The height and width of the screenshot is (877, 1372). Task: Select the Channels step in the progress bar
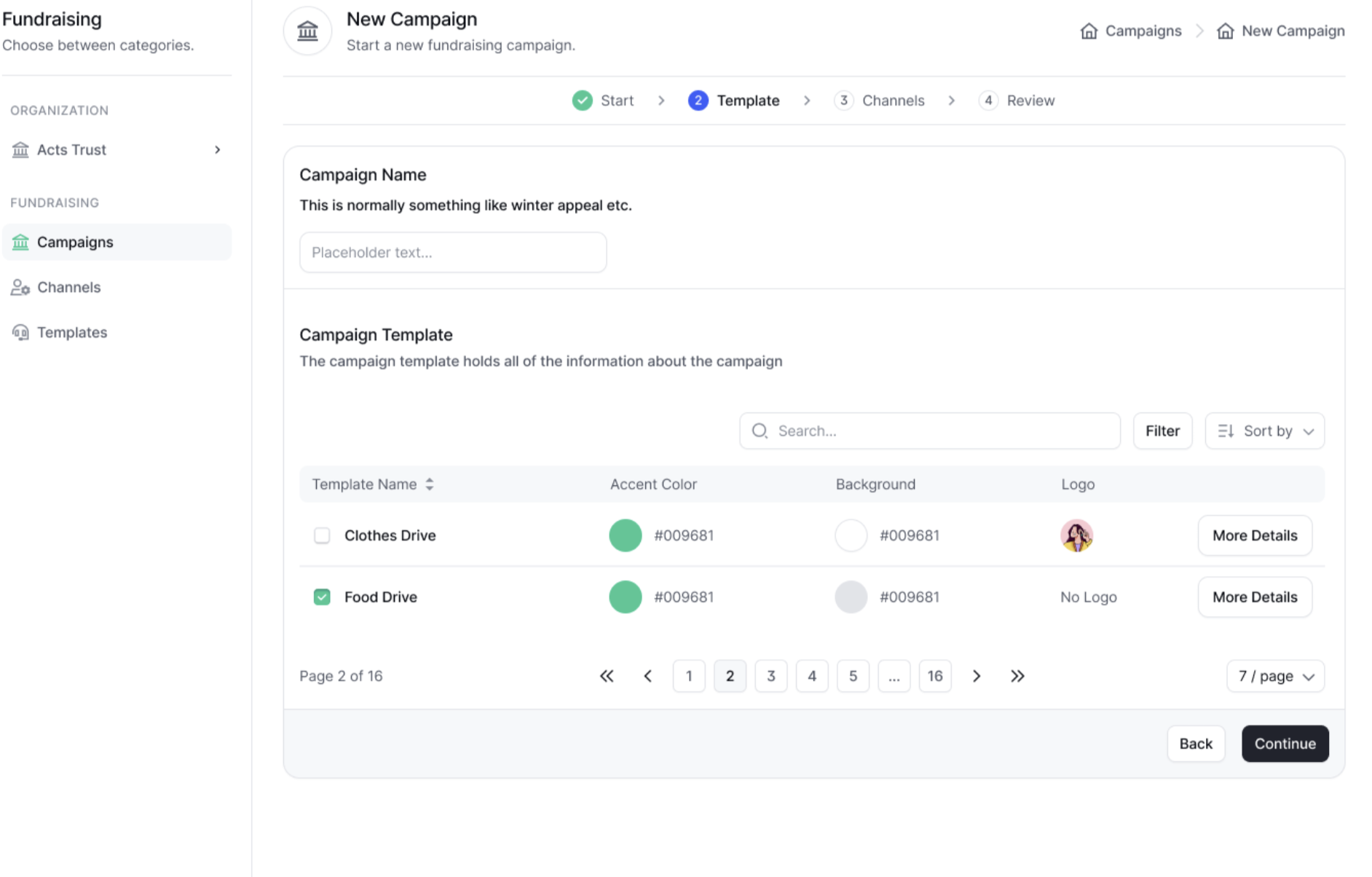880,100
